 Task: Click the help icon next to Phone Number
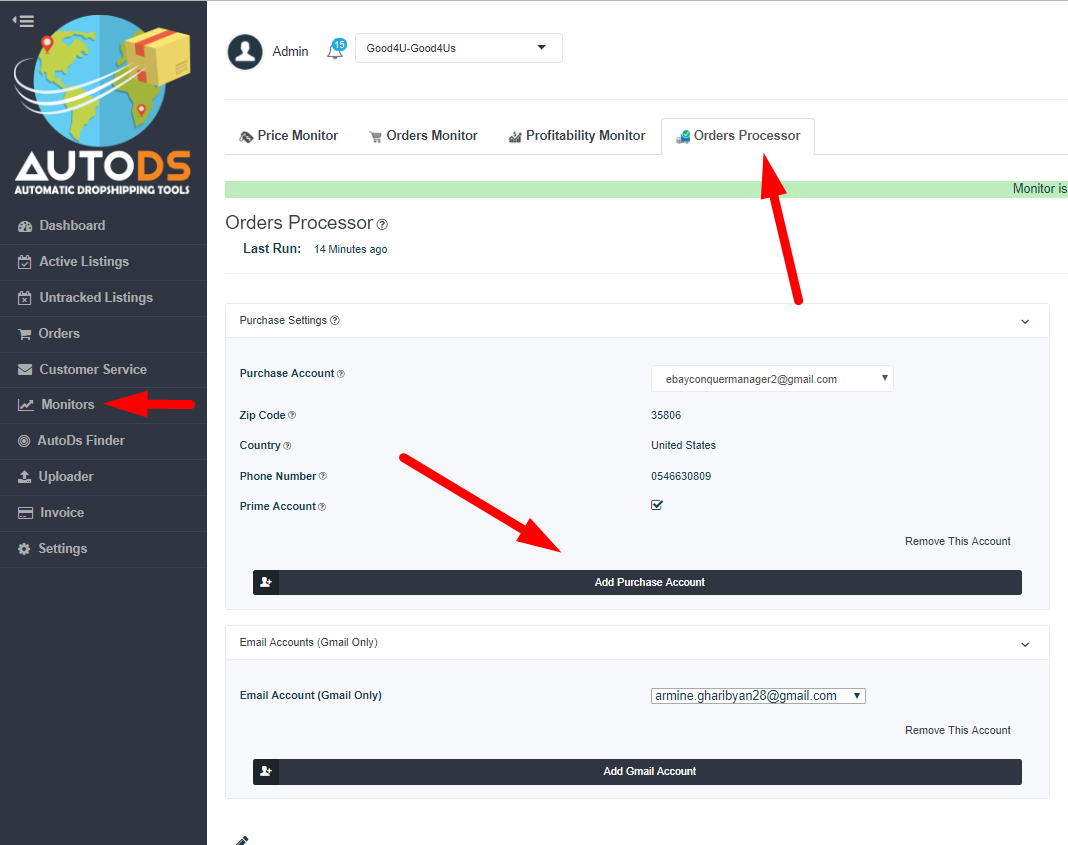(x=322, y=477)
